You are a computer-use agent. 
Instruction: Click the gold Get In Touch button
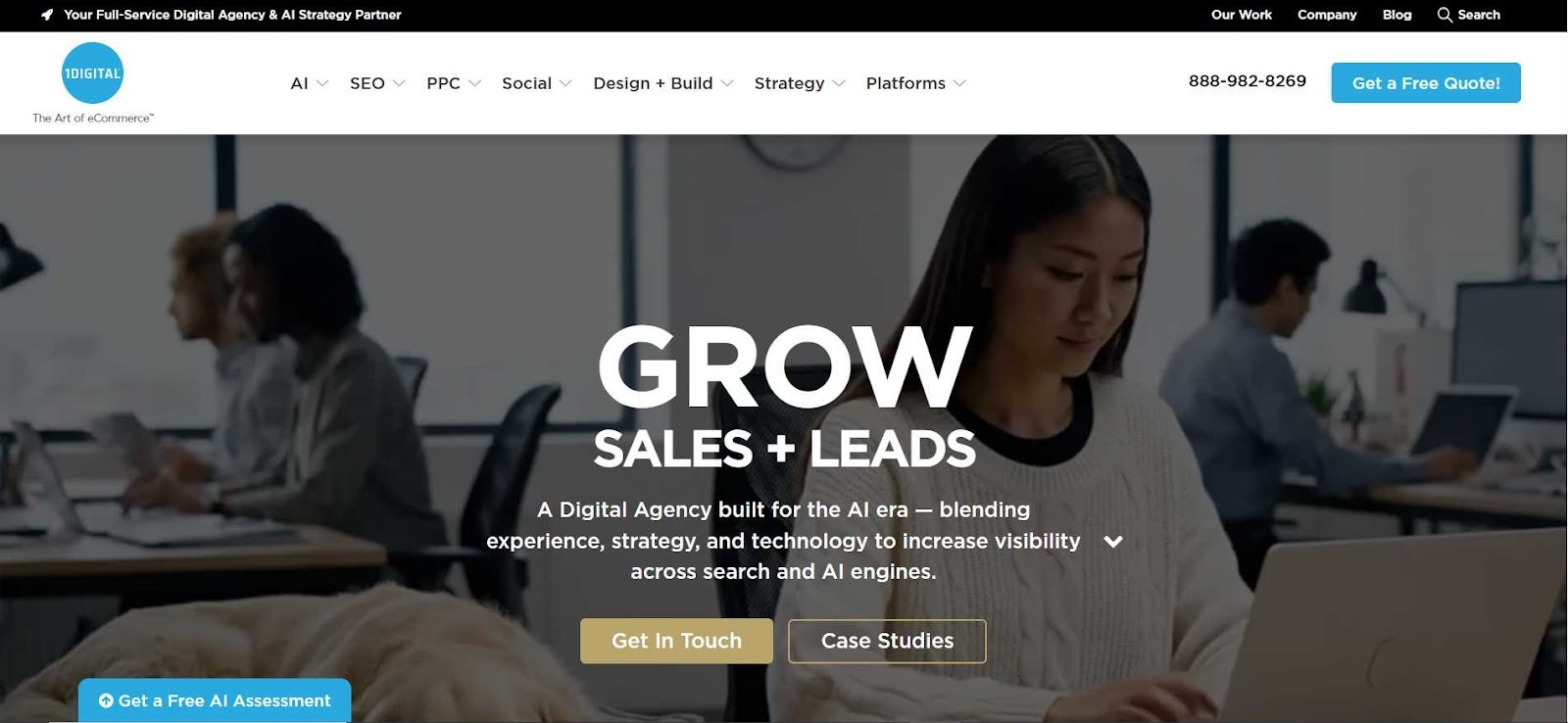point(676,641)
